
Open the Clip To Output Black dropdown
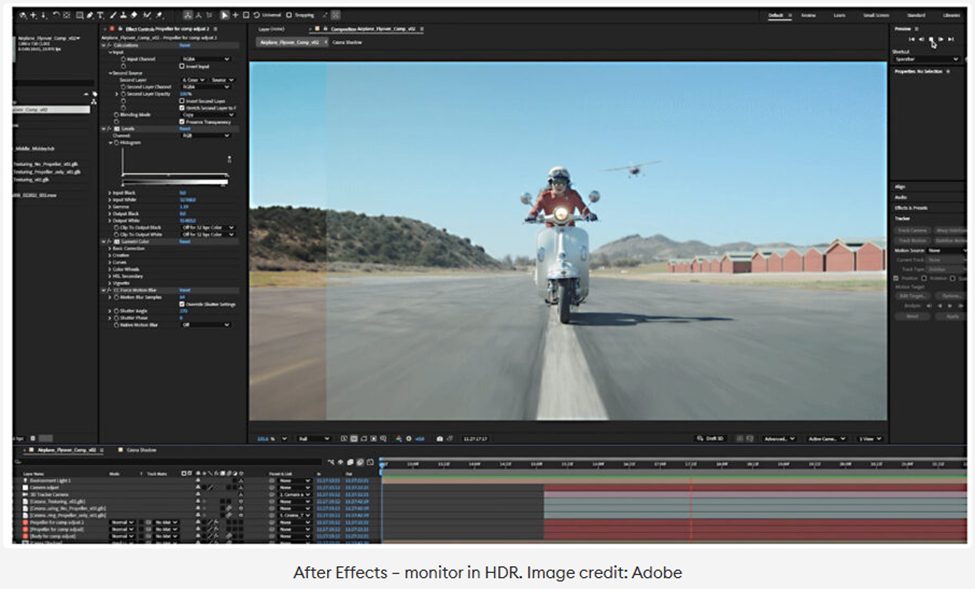208,228
